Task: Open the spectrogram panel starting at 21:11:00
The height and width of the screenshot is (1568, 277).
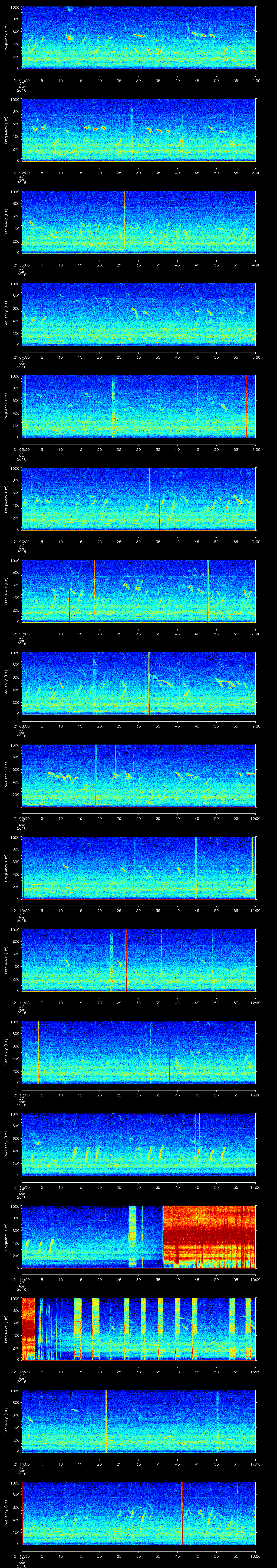Action: point(139,959)
